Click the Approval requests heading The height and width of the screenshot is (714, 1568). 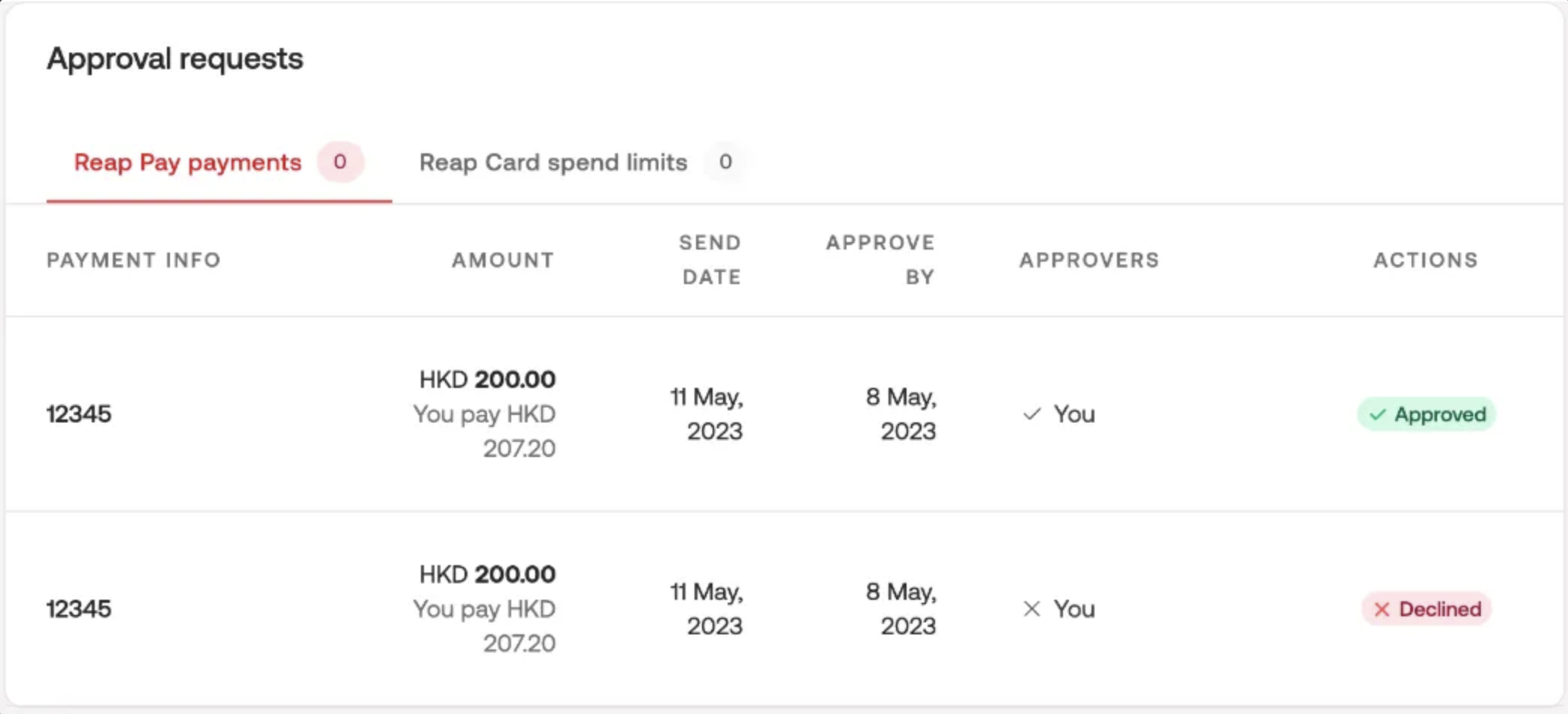[175, 59]
